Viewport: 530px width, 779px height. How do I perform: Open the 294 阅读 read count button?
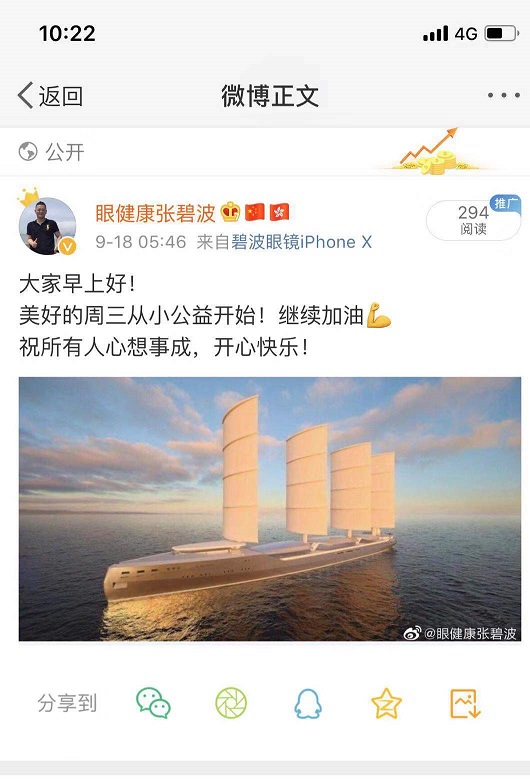click(x=473, y=220)
